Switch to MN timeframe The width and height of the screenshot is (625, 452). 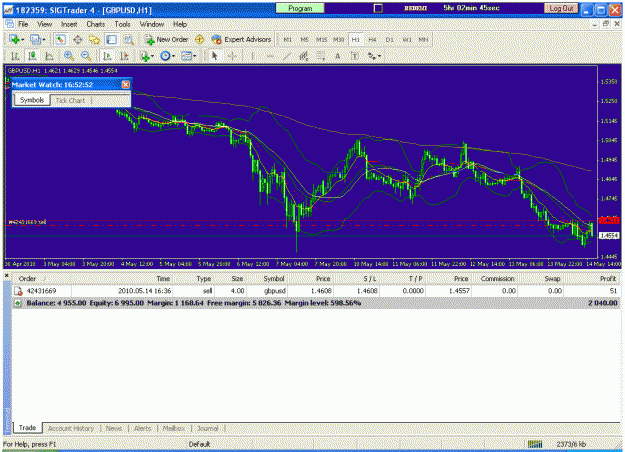point(423,39)
